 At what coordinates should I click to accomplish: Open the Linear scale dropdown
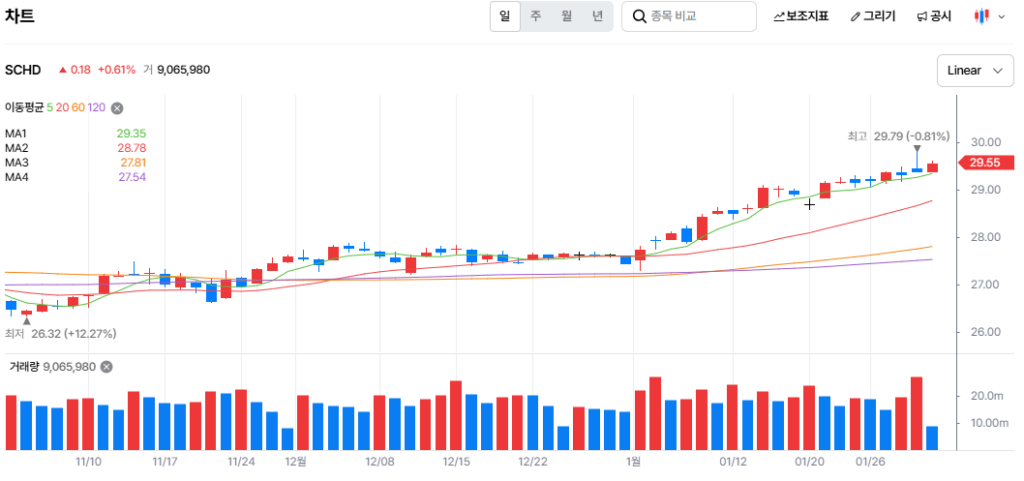975,70
